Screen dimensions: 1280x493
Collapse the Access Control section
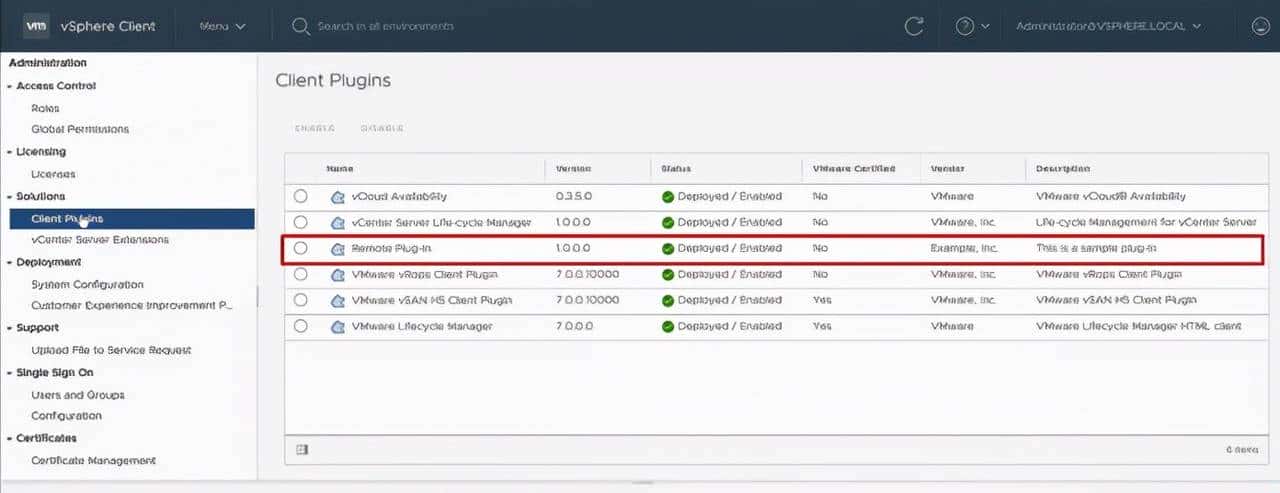(9, 87)
